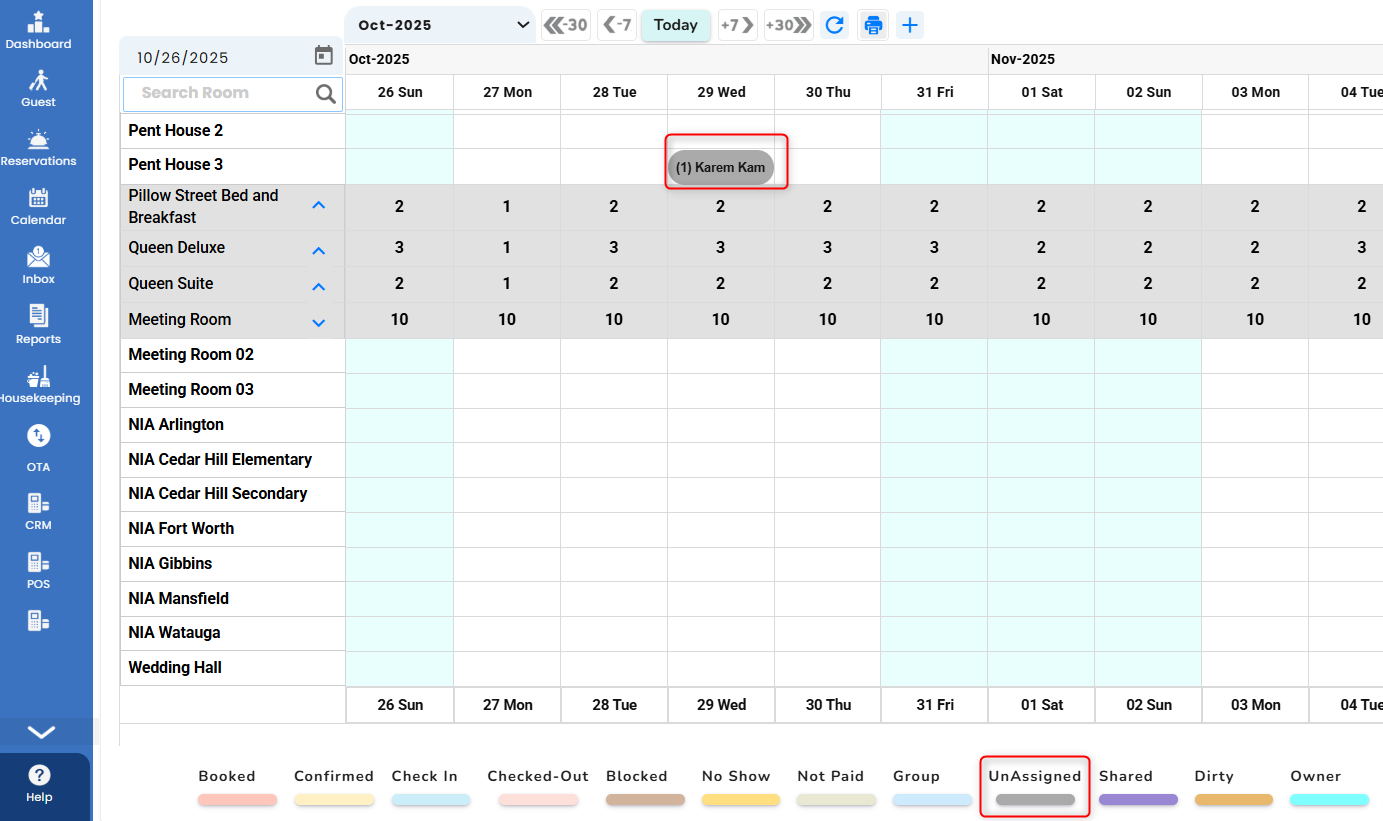Screen dimensions: 1383x821
Task: Jump forward 7 days
Action: tap(737, 25)
